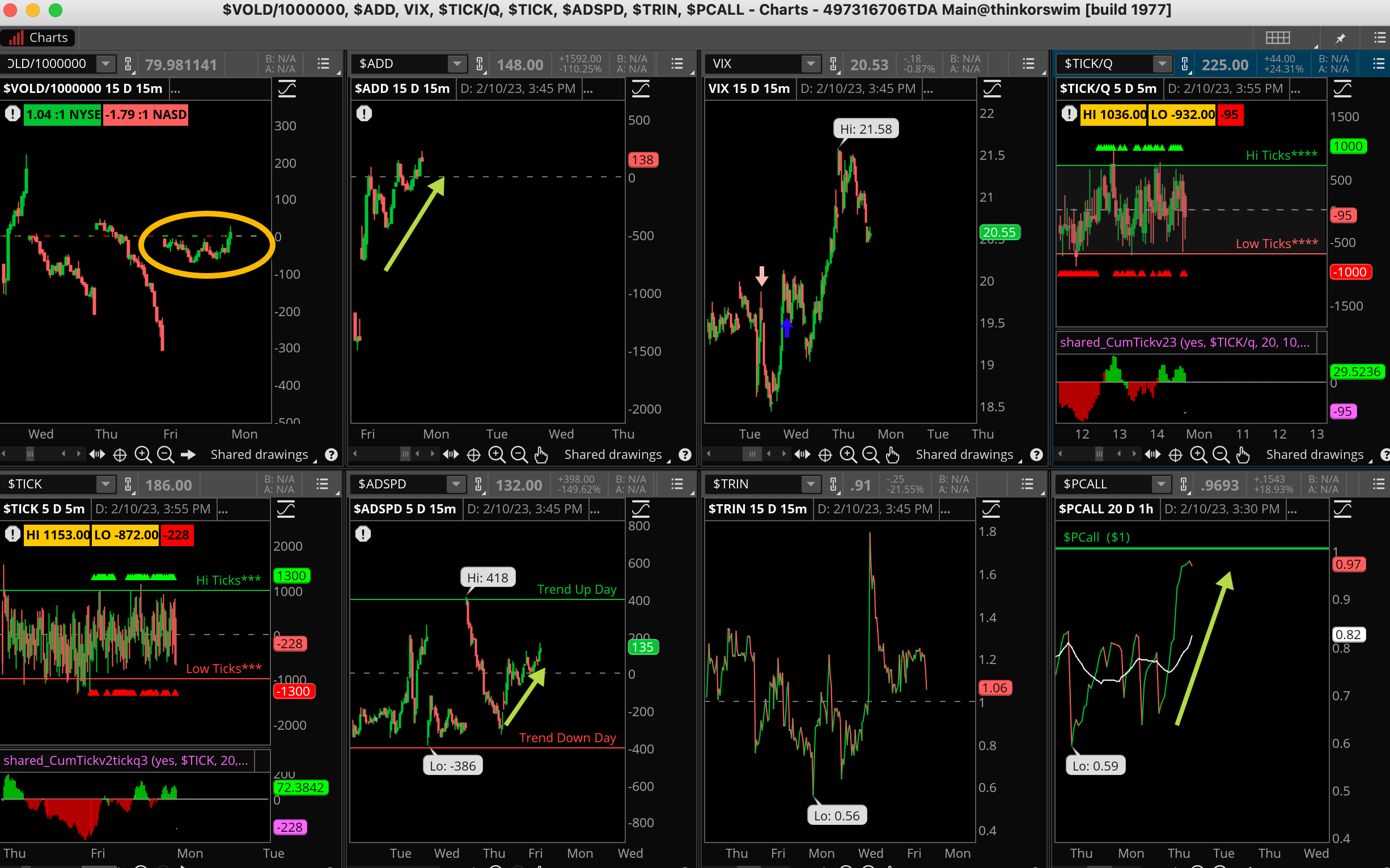Click zoom out magnifier on VIX chart
Image resolution: width=1390 pixels, height=868 pixels.
[870, 454]
